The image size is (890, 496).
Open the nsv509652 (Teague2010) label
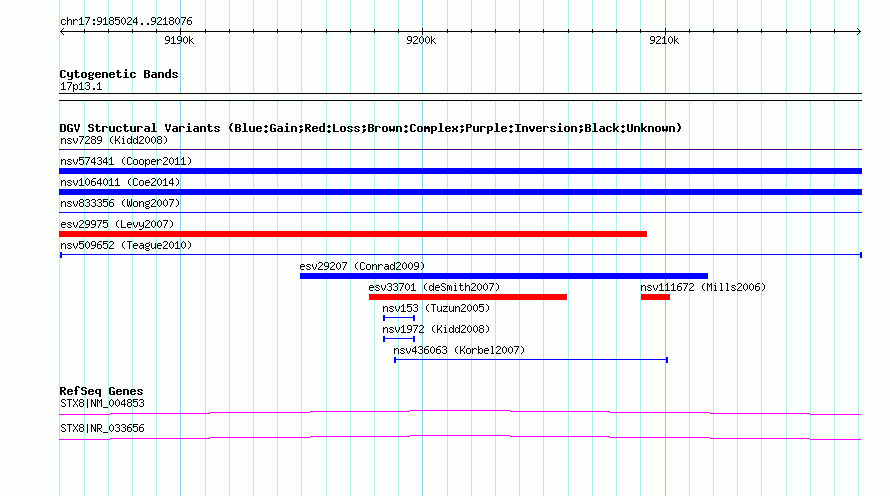[126, 245]
